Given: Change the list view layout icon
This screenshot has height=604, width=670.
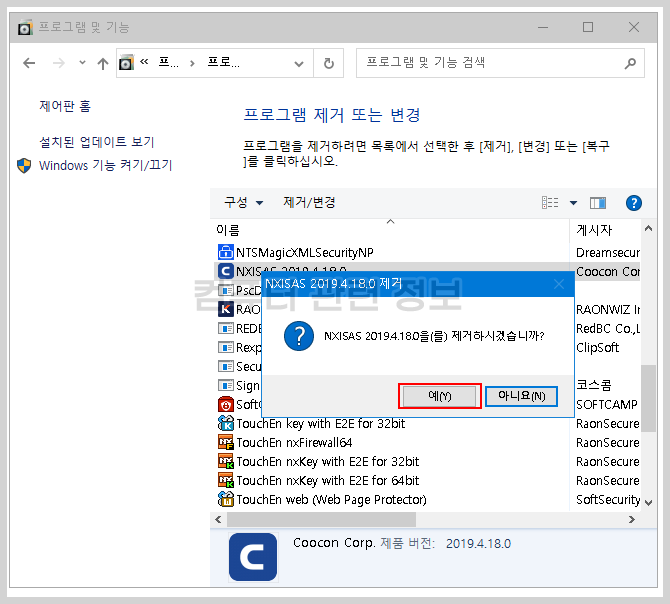Looking at the screenshot, I should pos(550,202).
